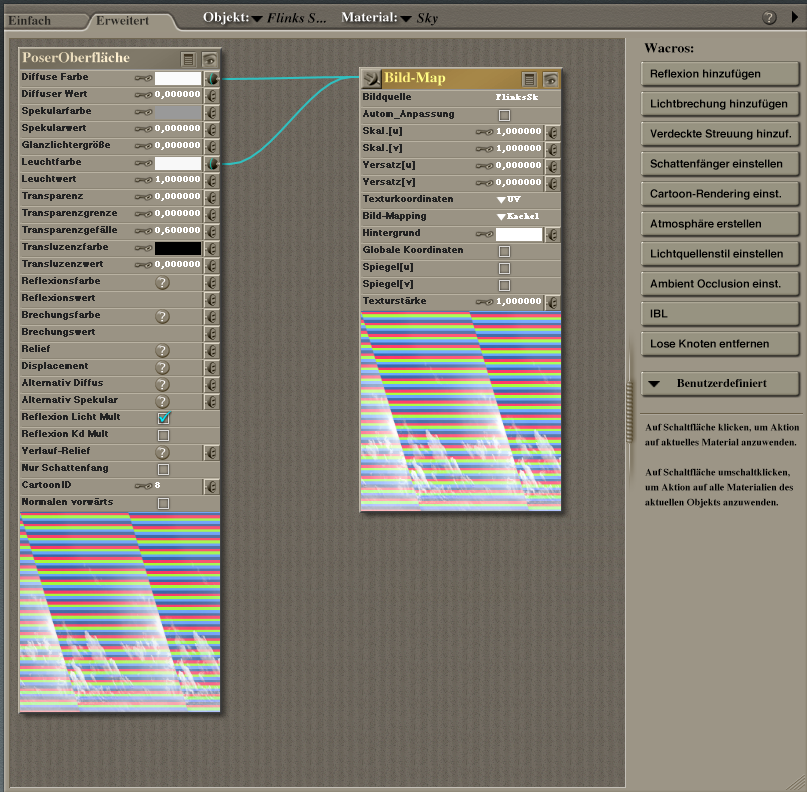Click the Spekularfarbe plug connector icon

pos(212,113)
